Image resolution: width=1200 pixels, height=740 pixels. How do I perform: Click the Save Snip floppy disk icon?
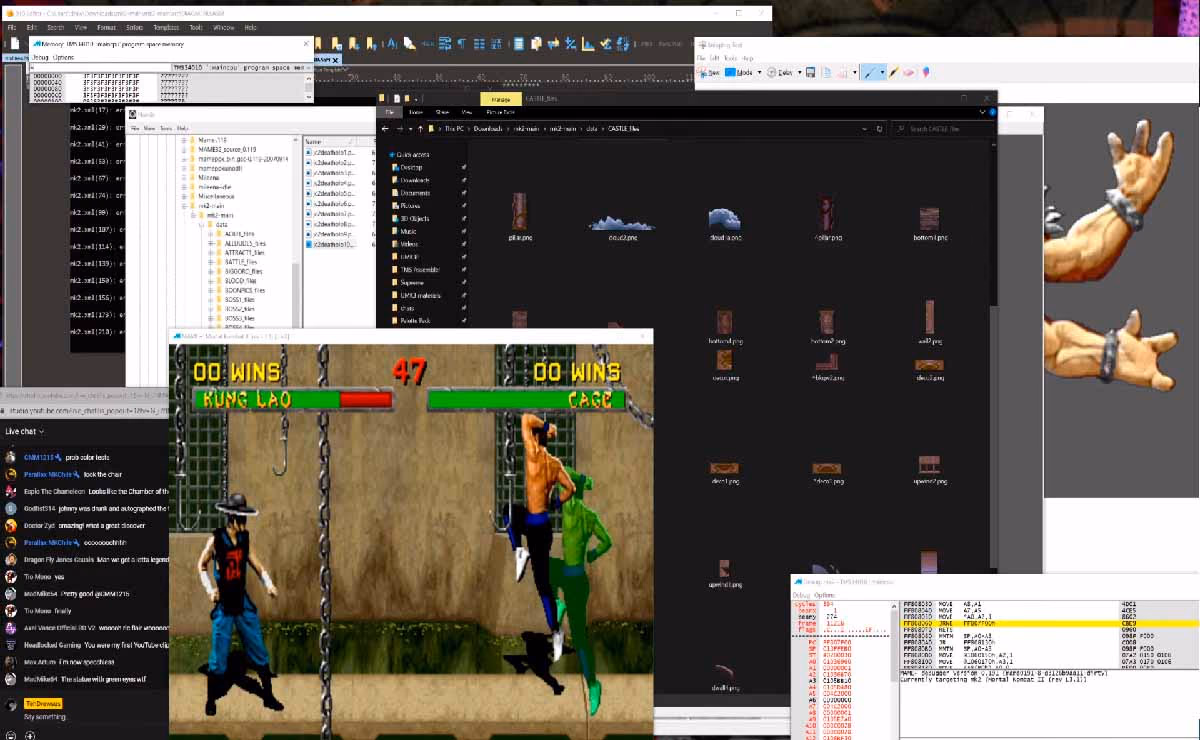tap(811, 73)
